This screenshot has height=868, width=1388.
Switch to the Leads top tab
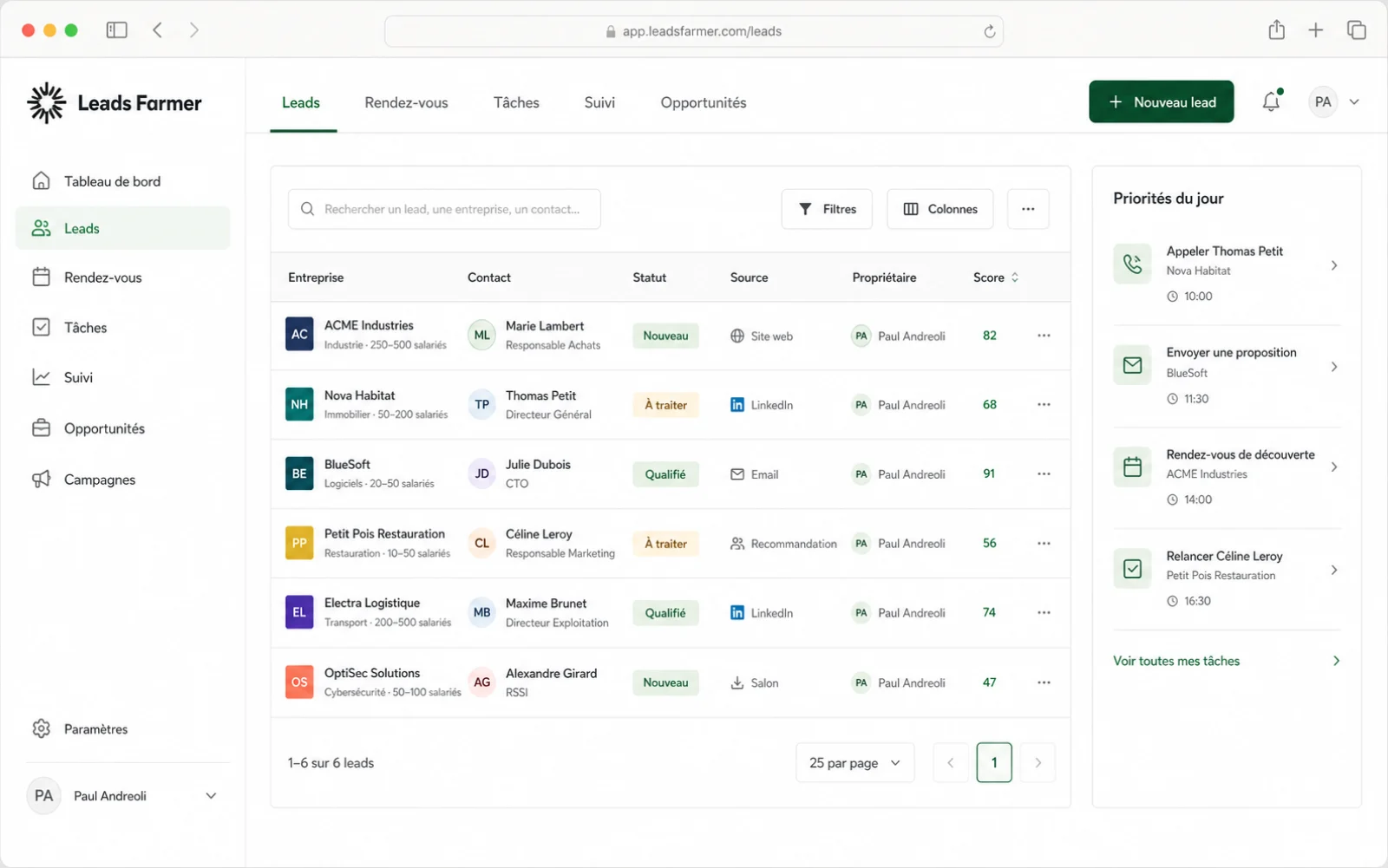301,102
